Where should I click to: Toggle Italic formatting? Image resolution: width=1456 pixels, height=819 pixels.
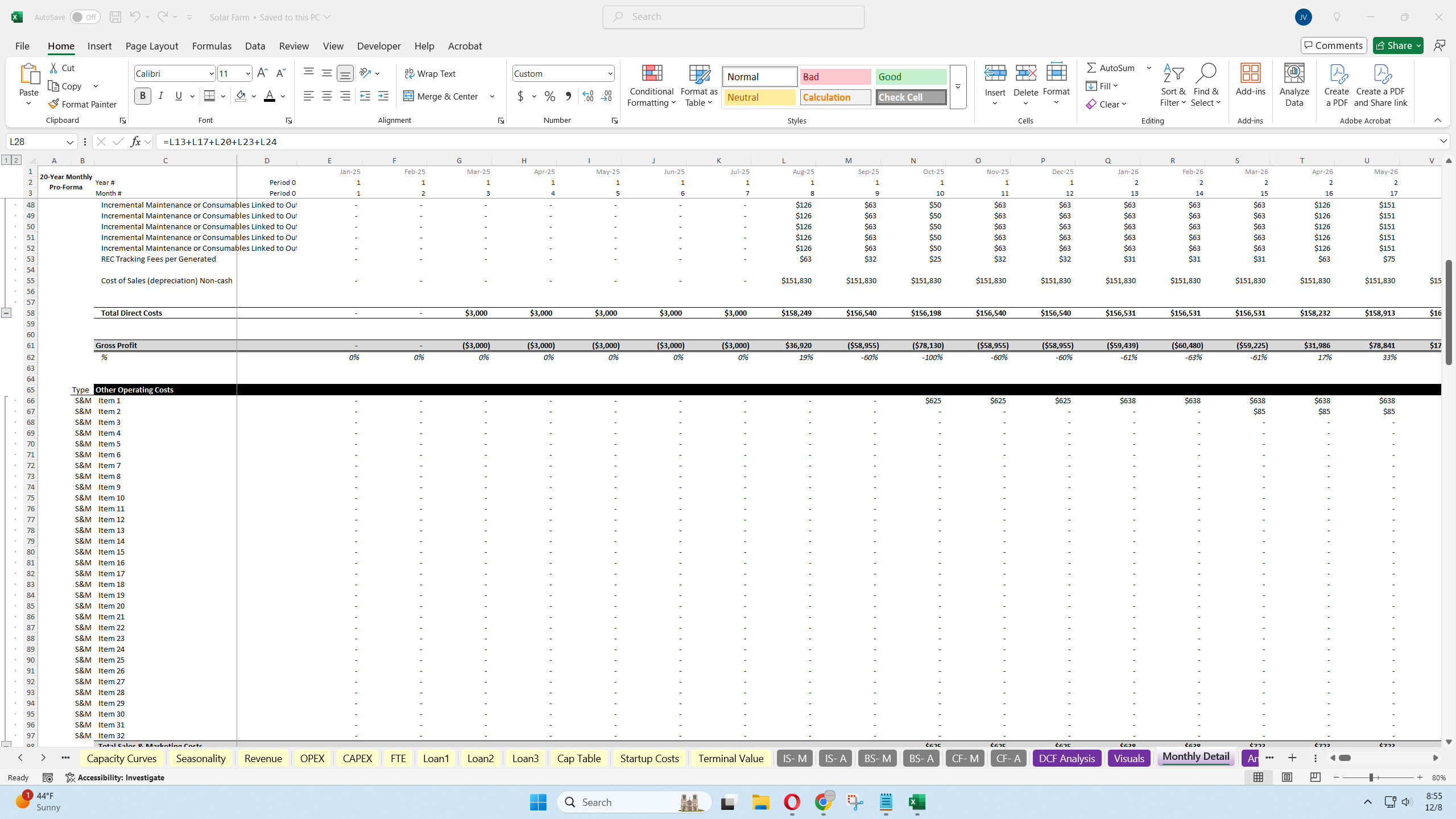(x=161, y=96)
